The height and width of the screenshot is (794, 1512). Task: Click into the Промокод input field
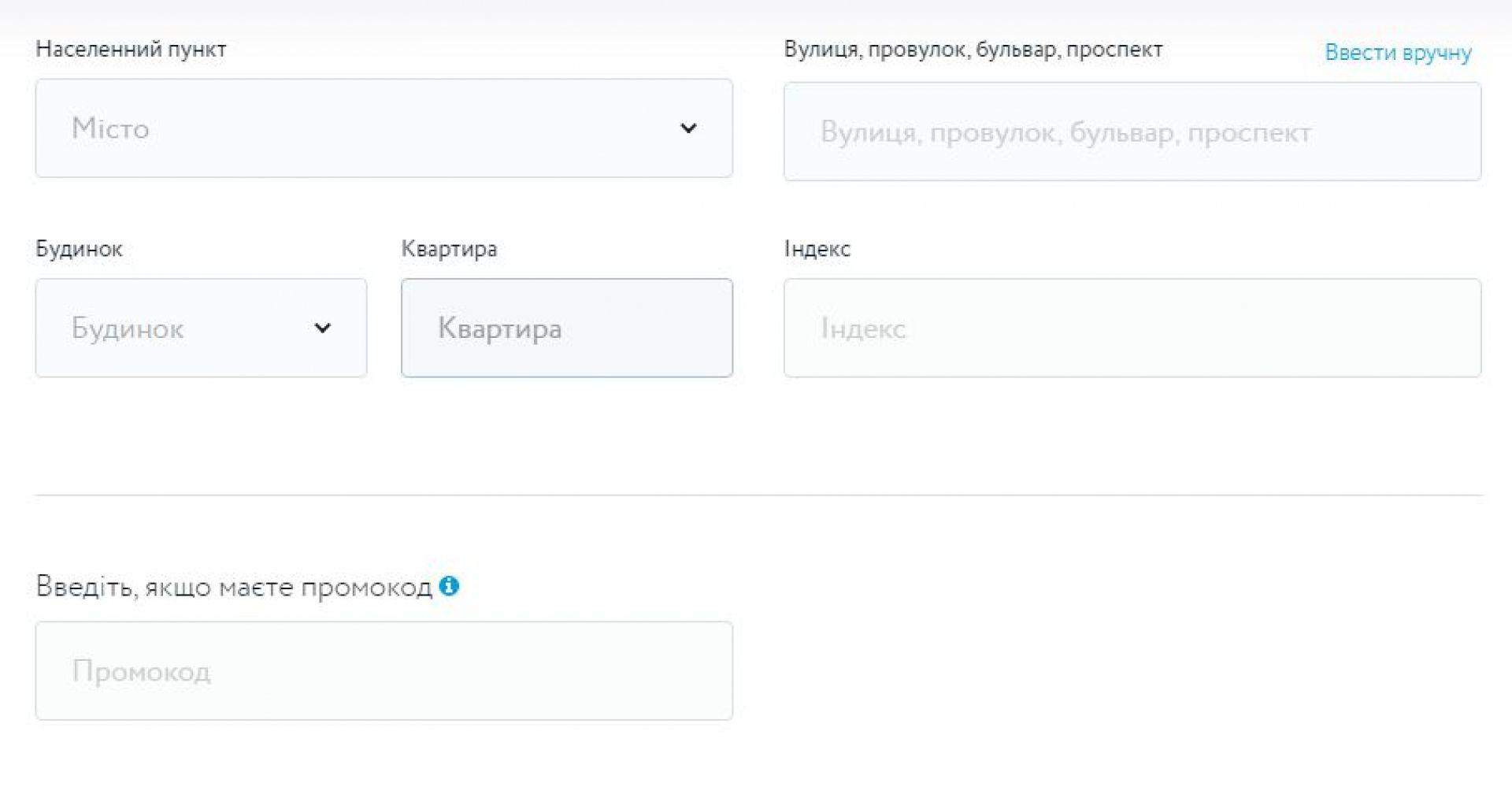384,671
